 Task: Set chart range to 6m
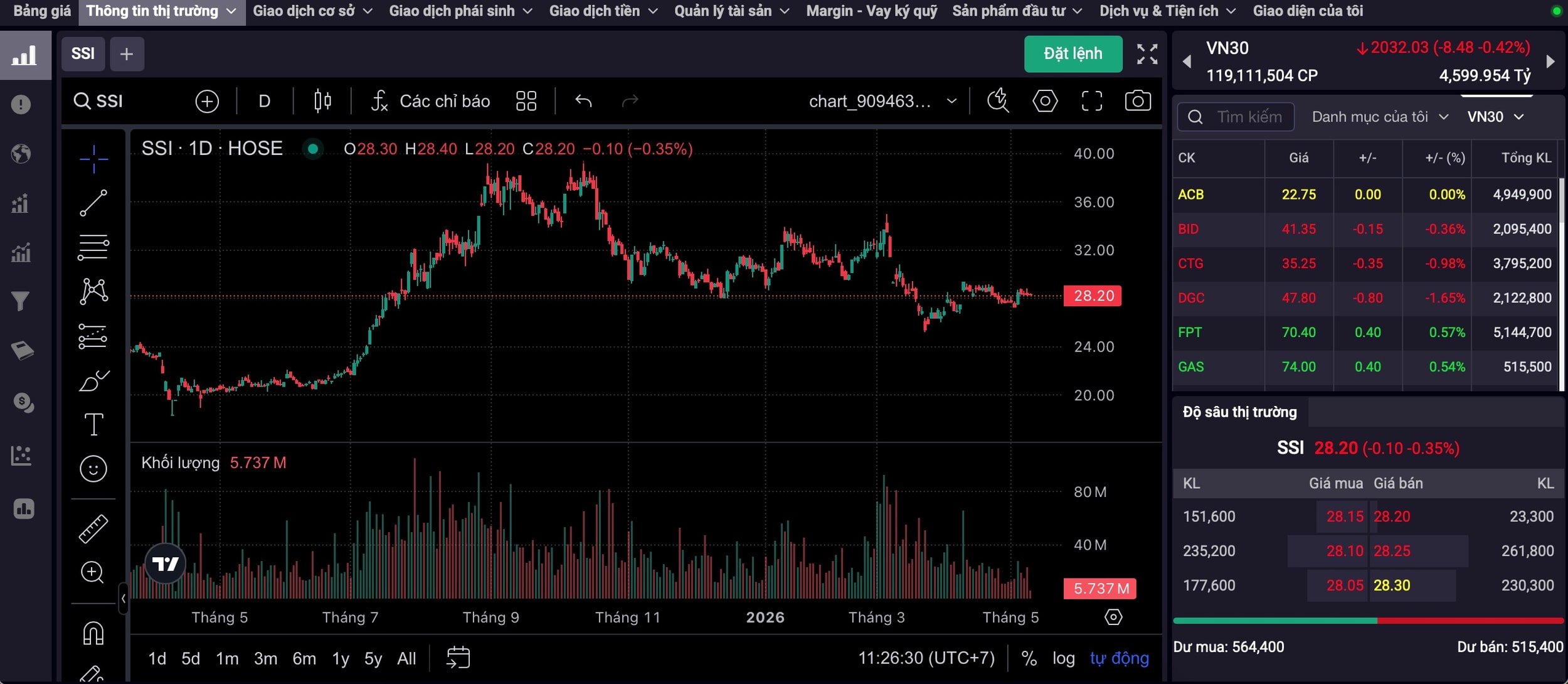coord(304,658)
